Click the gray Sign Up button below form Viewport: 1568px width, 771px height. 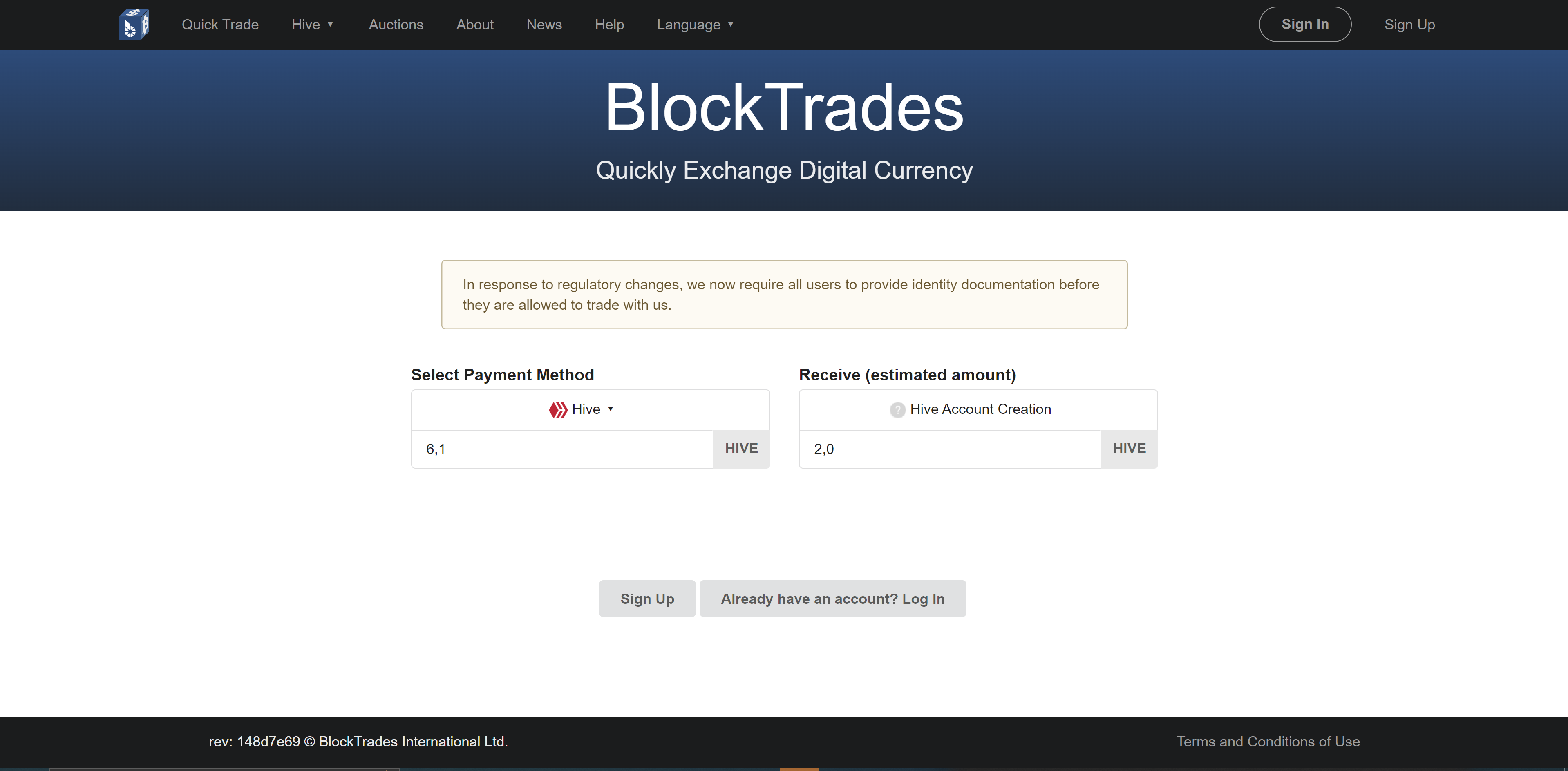tap(647, 598)
